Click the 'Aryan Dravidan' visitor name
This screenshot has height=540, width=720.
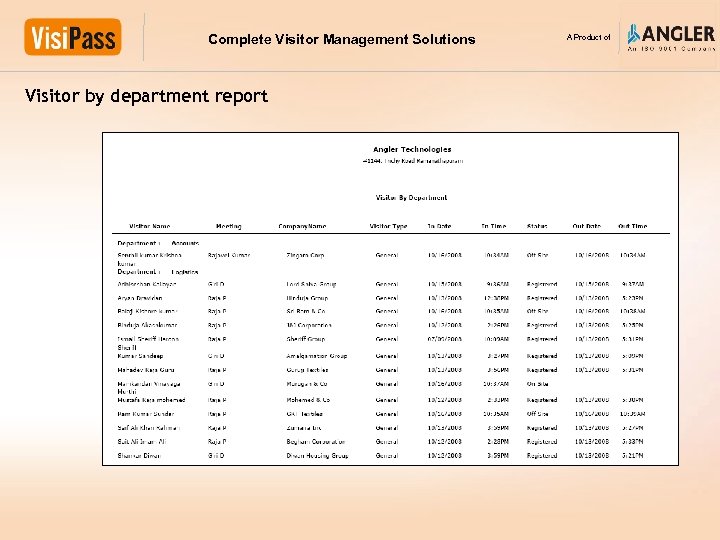[140, 298]
